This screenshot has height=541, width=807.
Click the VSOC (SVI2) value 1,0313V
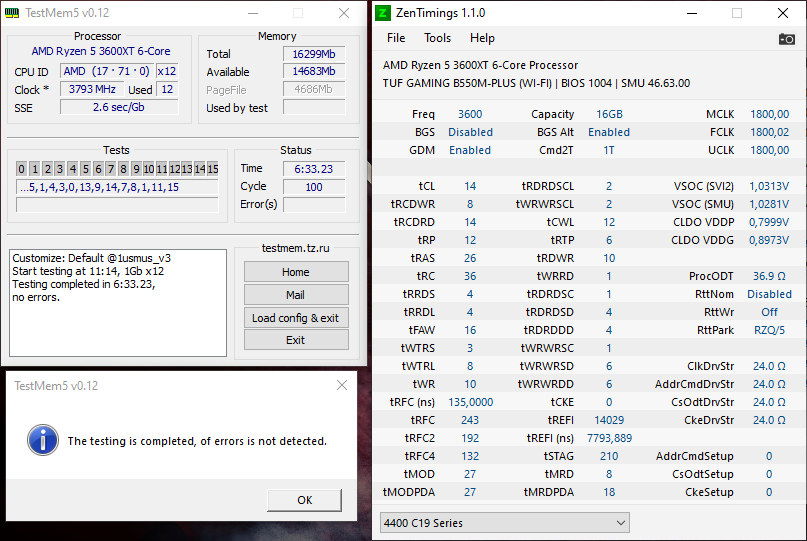(769, 186)
